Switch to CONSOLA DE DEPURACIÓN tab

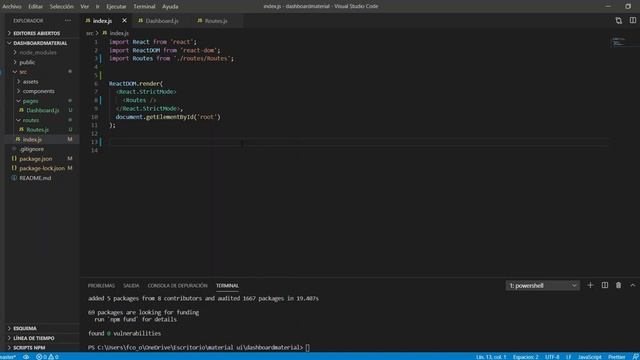[x=178, y=285]
